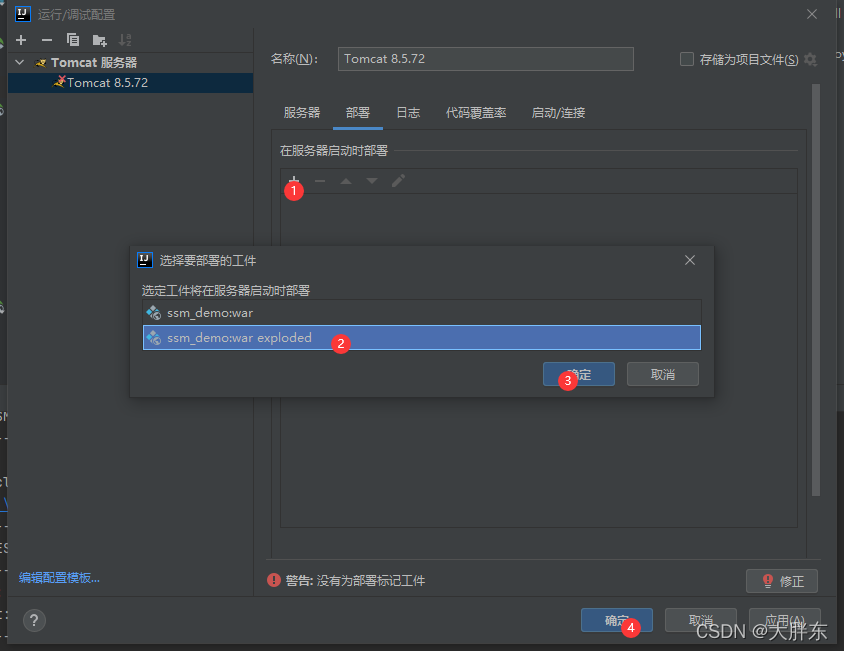This screenshot has height=651, width=844.
Task: Open help with question mark button
Action: (34, 620)
